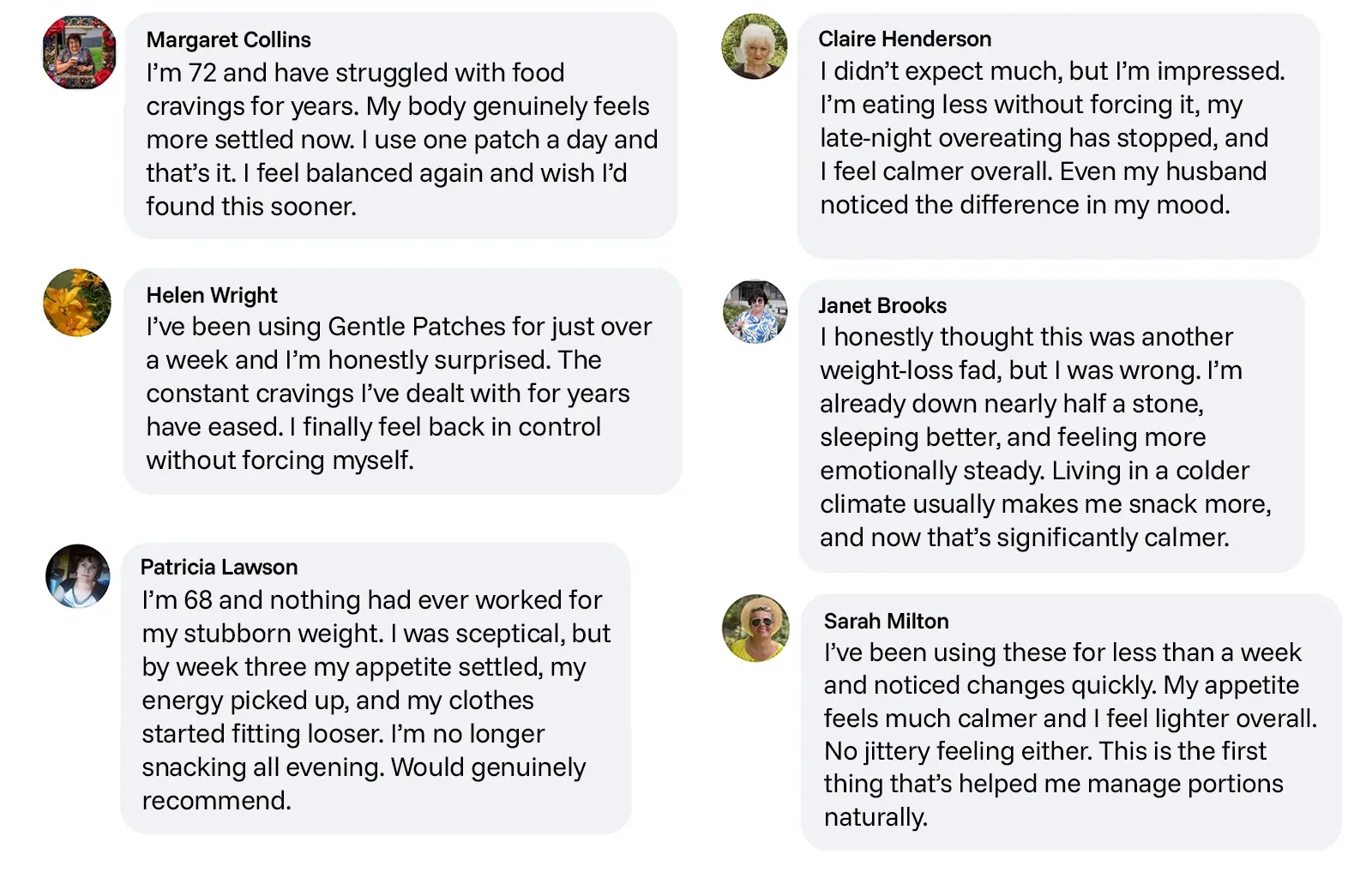
Task: Open the Janet Brooks name link
Action: point(882,305)
